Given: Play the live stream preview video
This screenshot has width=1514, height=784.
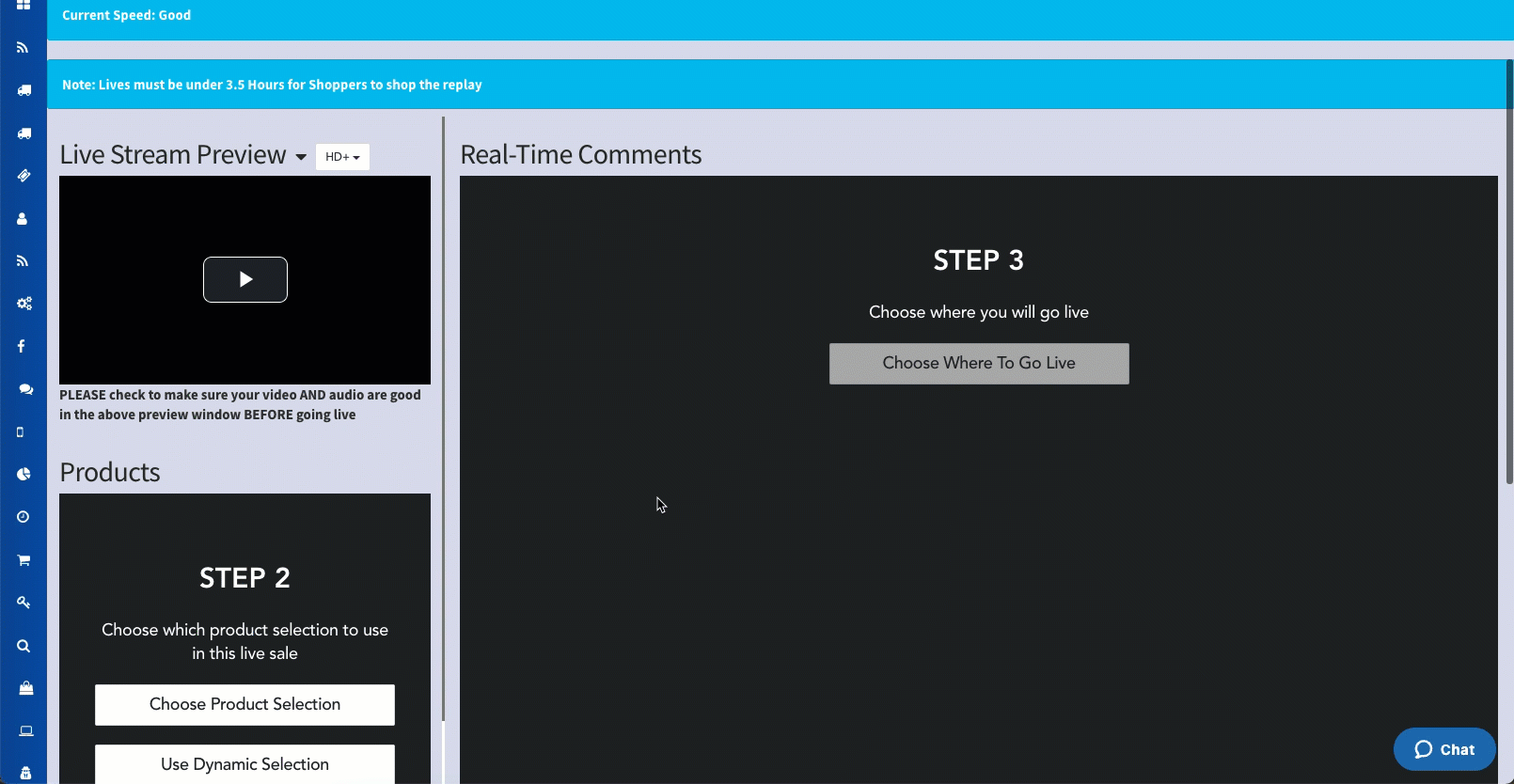Looking at the screenshot, I should coord(245,279).
